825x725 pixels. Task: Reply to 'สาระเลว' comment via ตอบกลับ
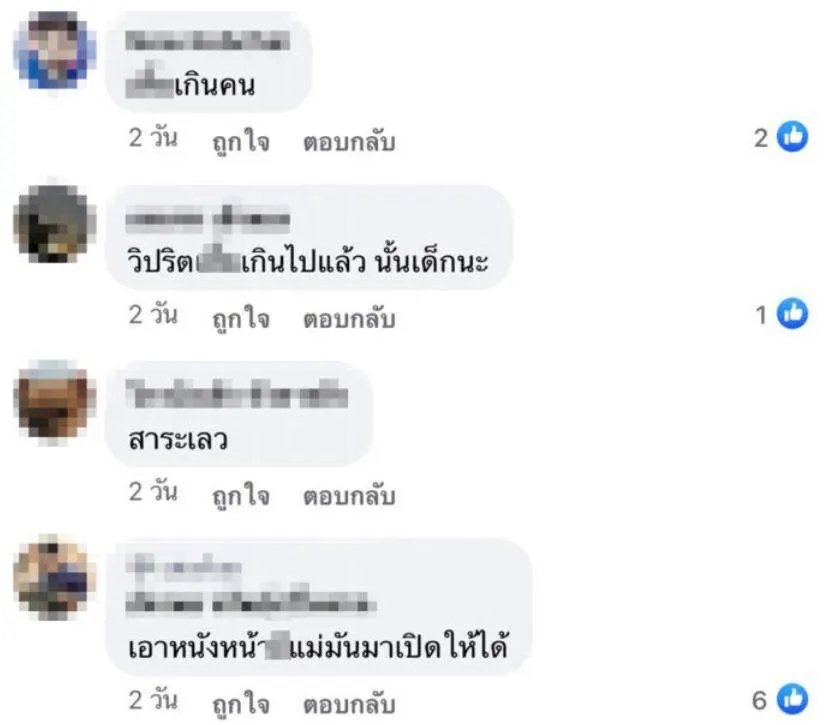click(x=349, y=495)
